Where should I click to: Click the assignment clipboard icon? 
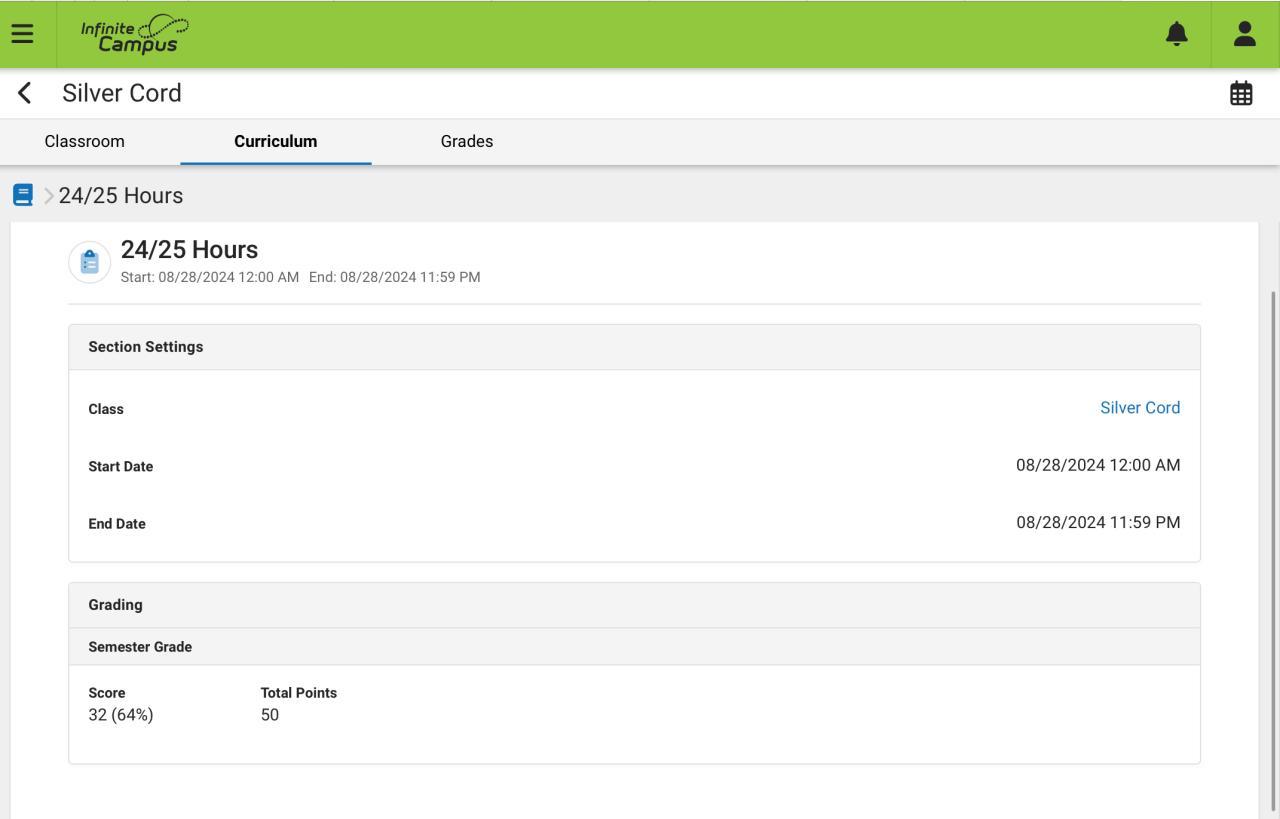(90, 262)
